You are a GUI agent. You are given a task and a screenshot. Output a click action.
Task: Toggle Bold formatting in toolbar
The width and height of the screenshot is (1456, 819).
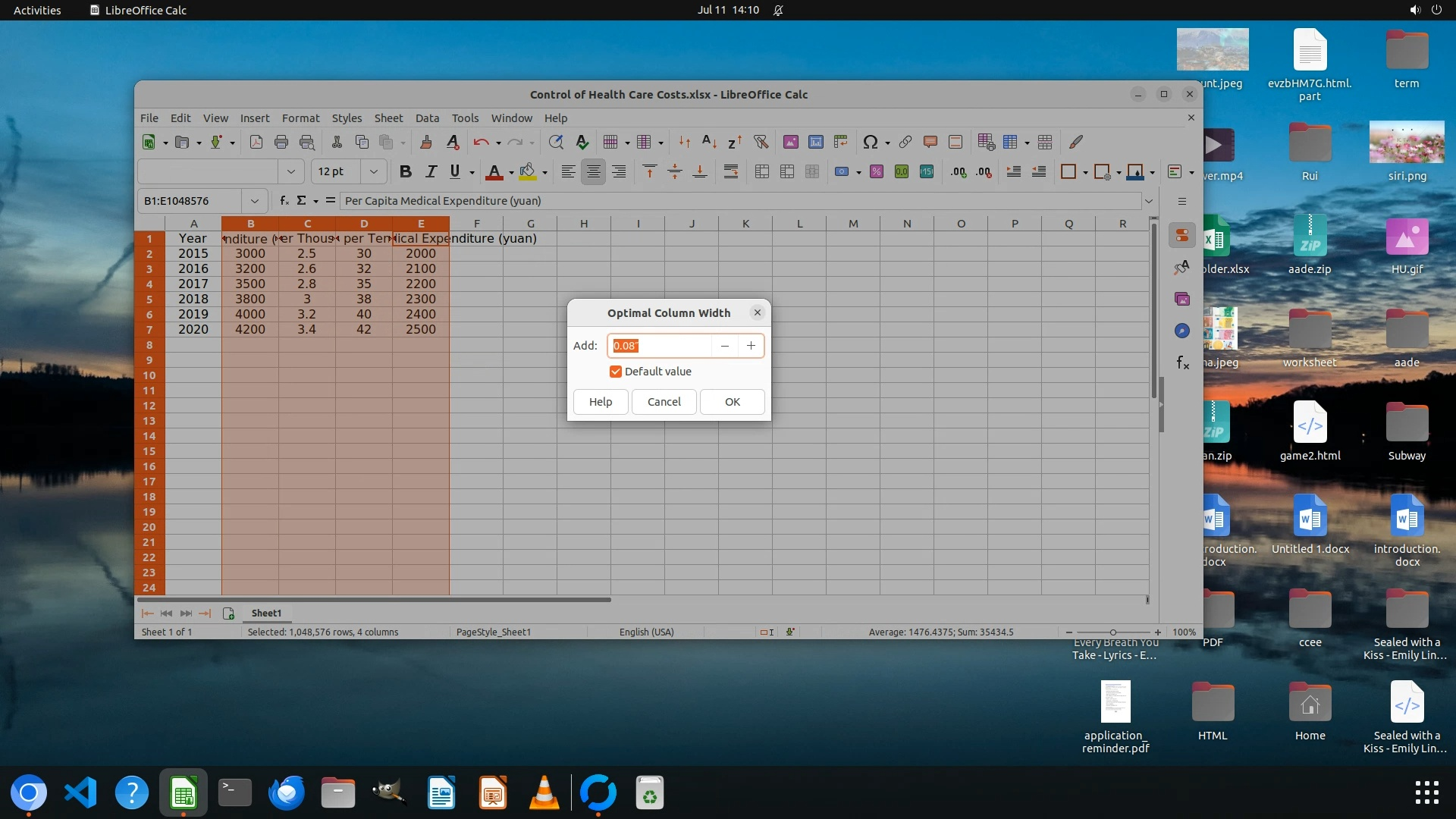click(x=405, y=172)
